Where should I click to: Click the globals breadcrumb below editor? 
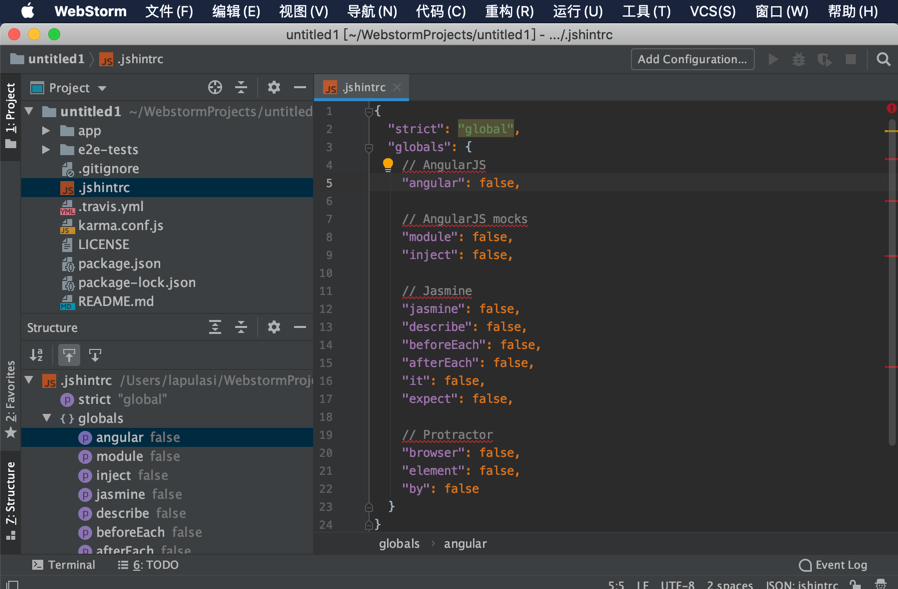click(x=399, y=543)
